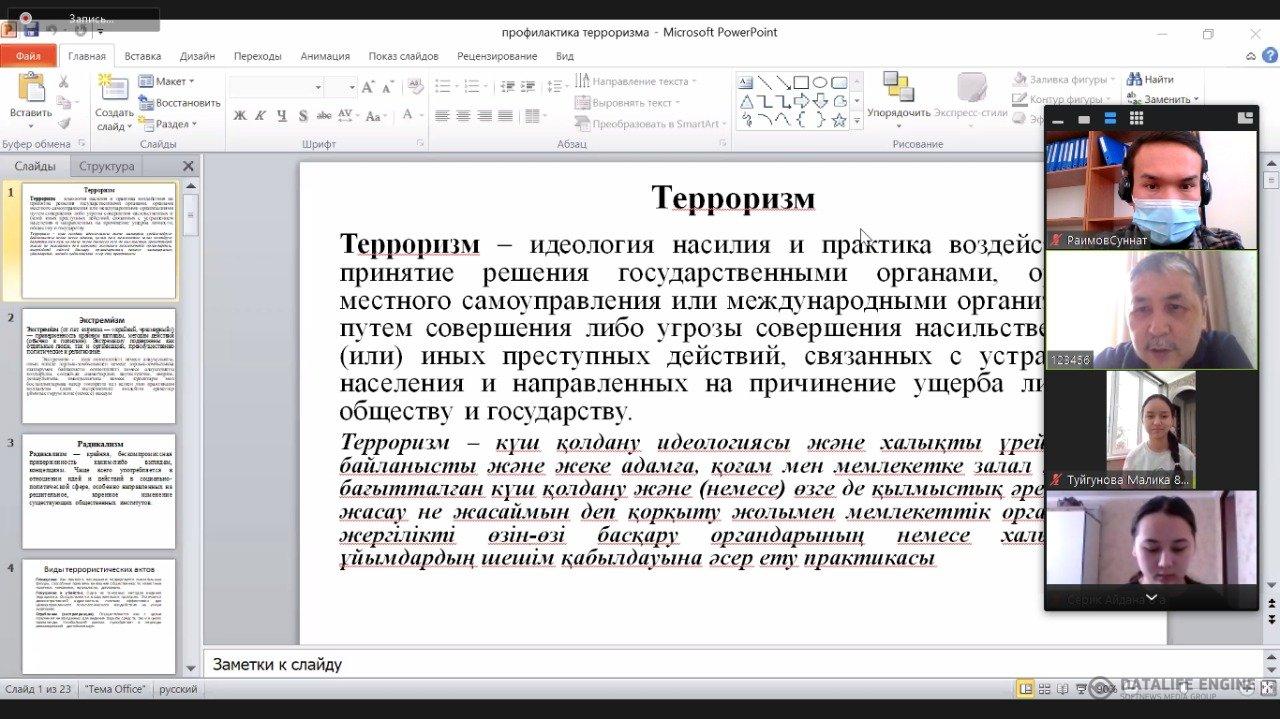Viewport: 1280px width, 719px height.
Task: Switch to normal view in status bar
Action: 1025,689
